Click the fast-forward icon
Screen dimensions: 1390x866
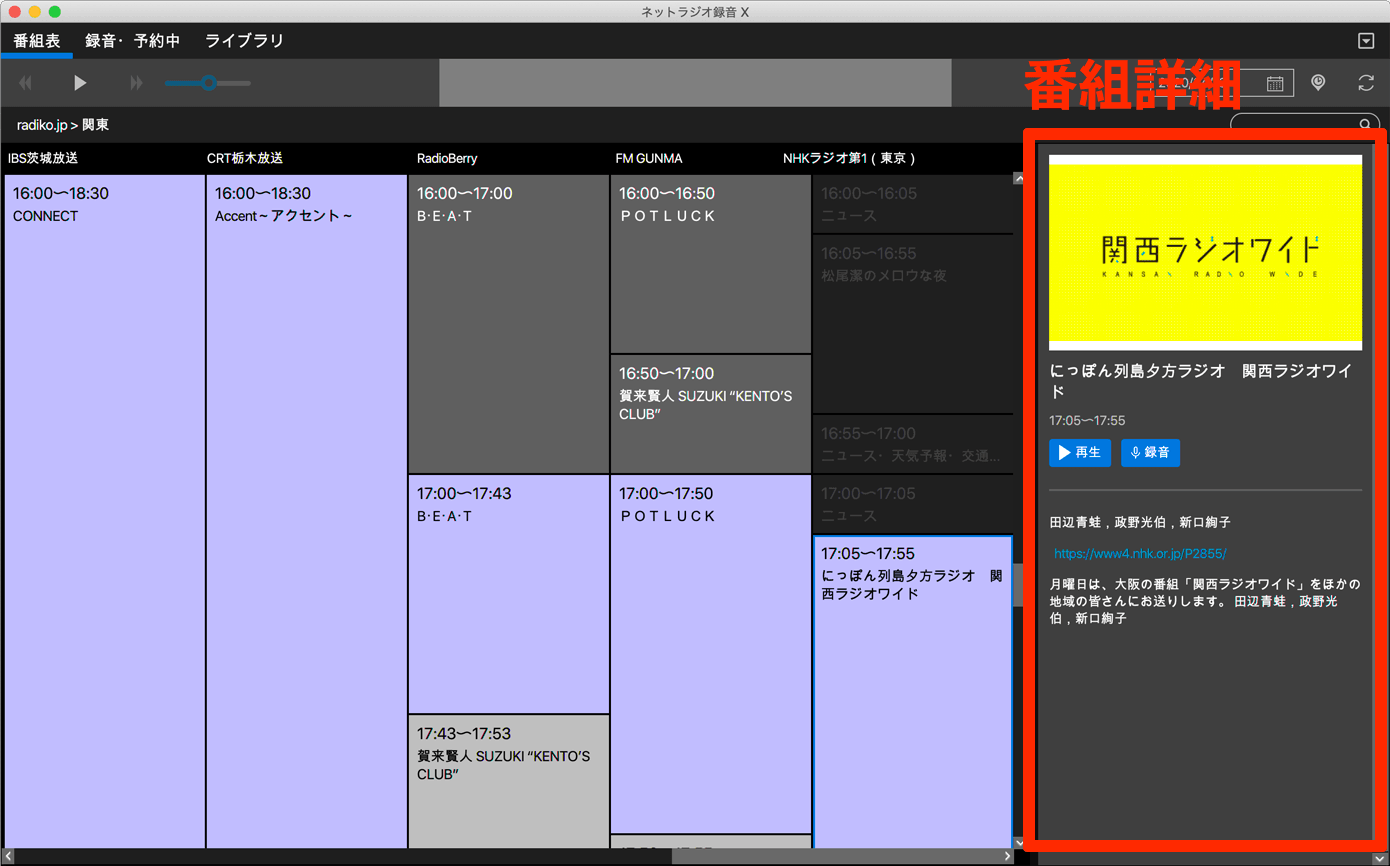pos(135,83)
